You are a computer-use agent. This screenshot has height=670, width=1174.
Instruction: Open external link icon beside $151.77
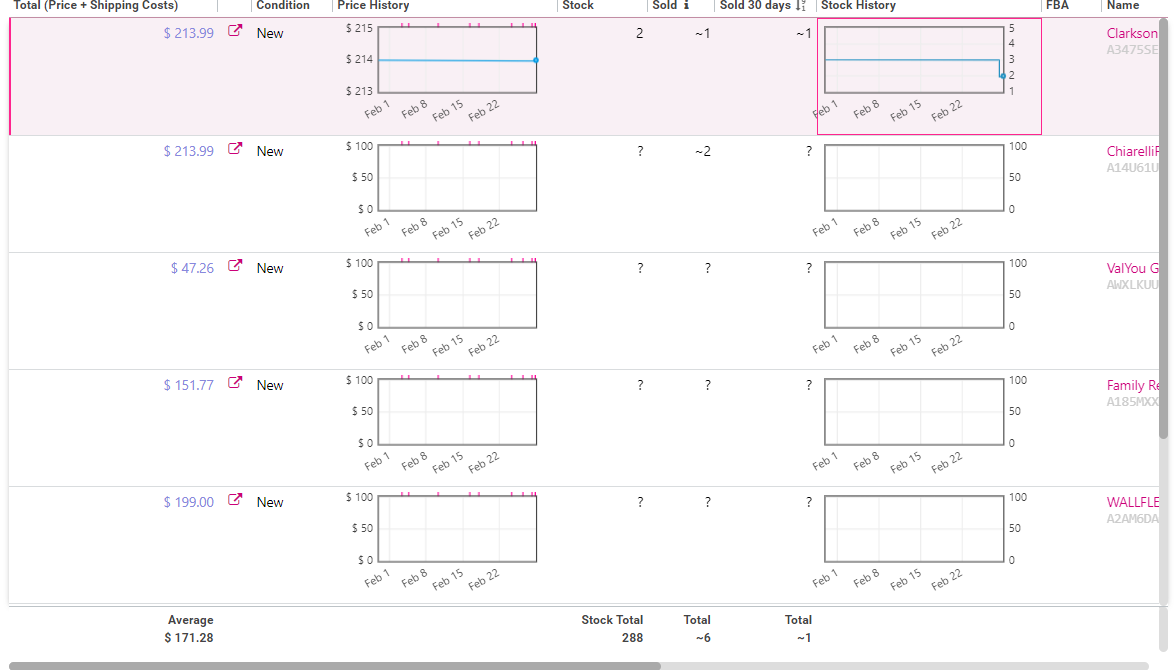coord(235,383)
